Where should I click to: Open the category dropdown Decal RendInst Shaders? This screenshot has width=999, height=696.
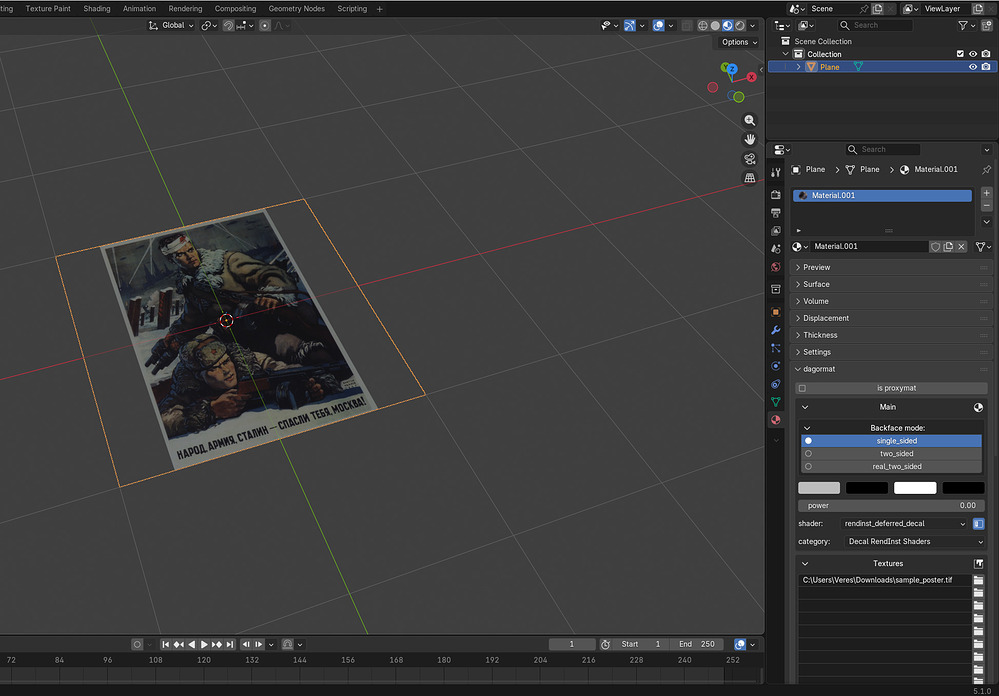(x=915, y=542)
